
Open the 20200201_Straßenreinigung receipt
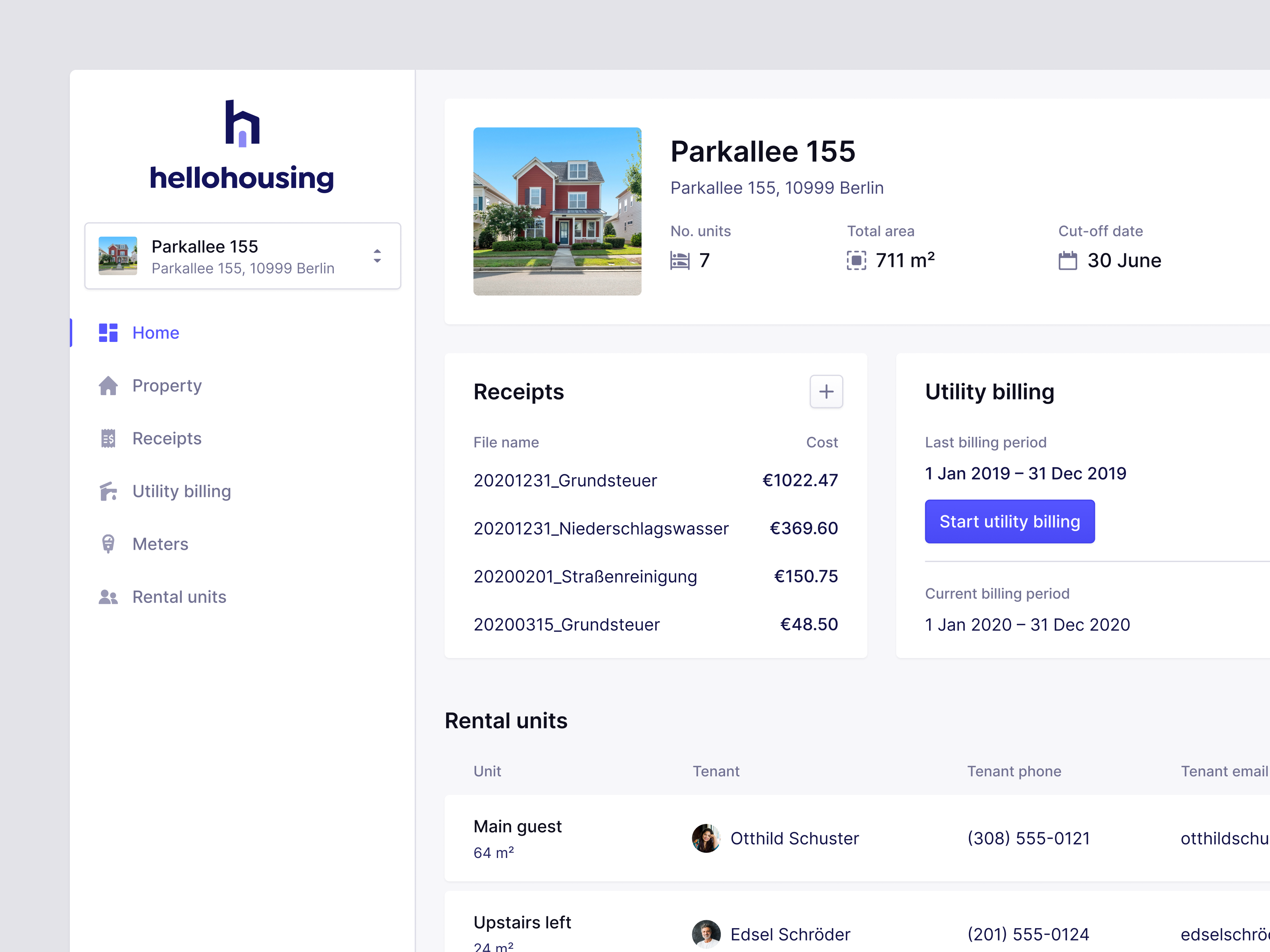[x=585, y=576]
